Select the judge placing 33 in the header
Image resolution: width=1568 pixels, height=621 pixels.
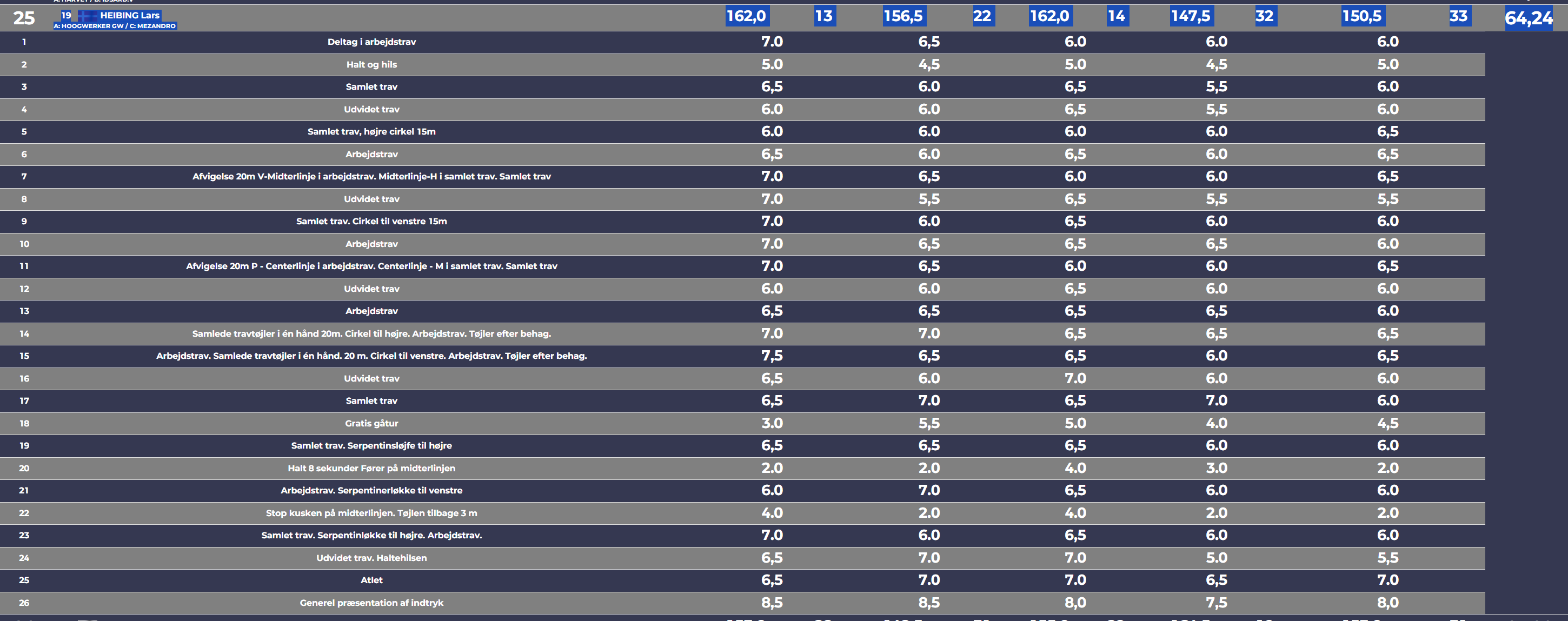pos(1458,16)
